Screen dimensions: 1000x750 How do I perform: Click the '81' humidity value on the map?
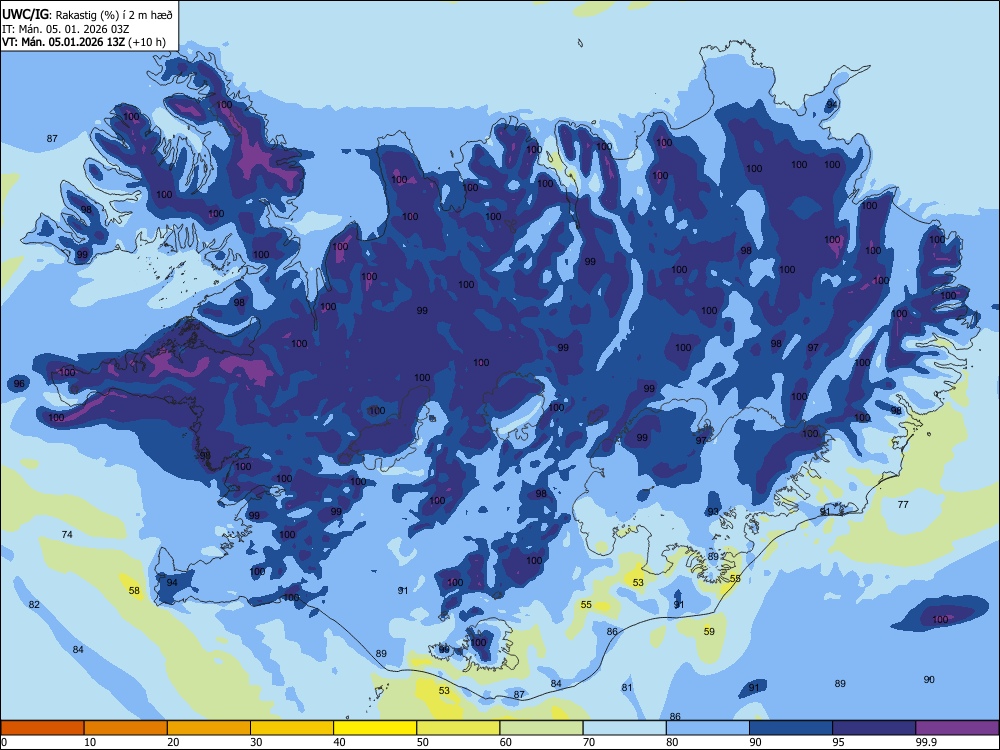[627, 688]
